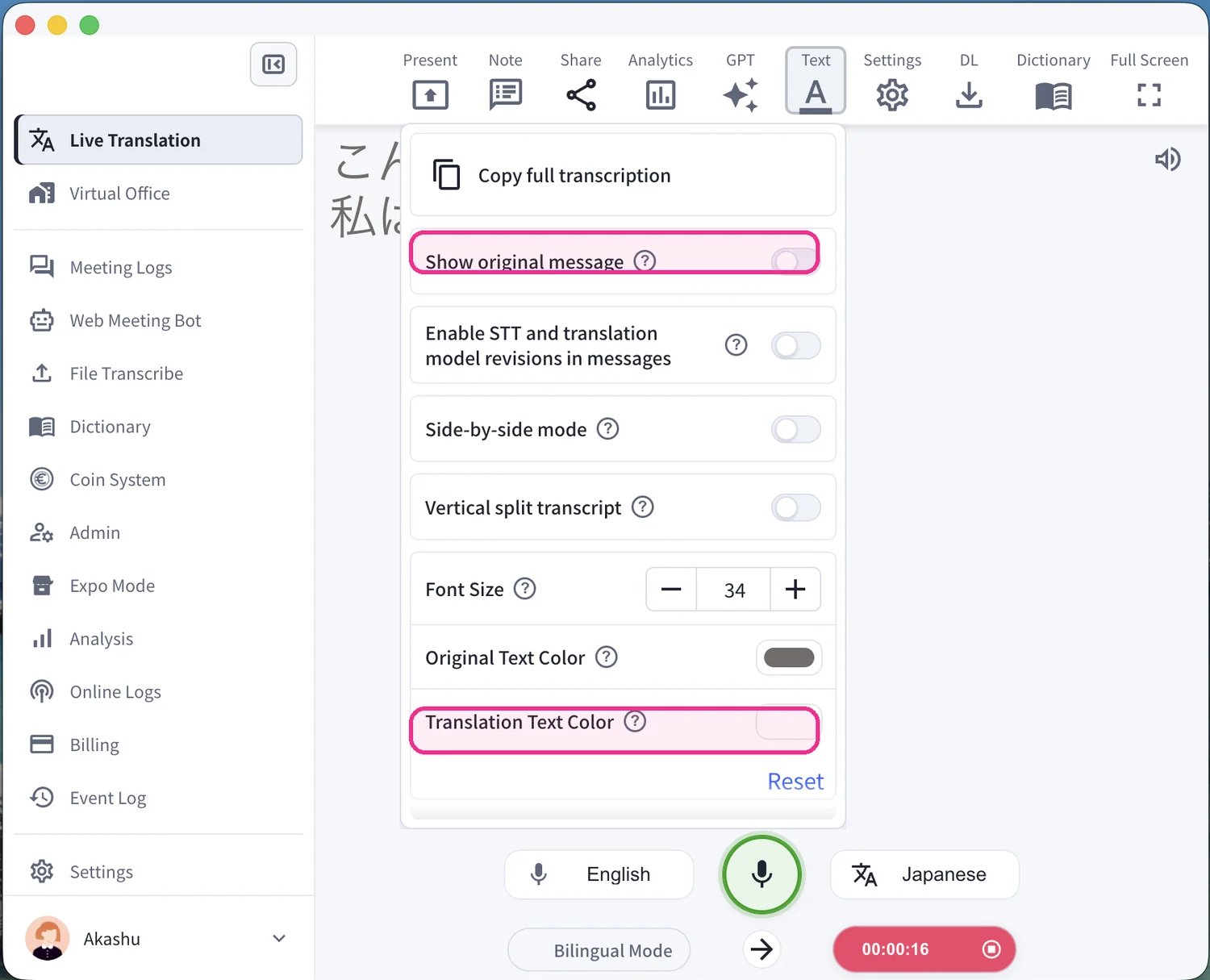Open Translation Text Color swatch
The image size is (1210, 980).
click(x=788, y=724)
